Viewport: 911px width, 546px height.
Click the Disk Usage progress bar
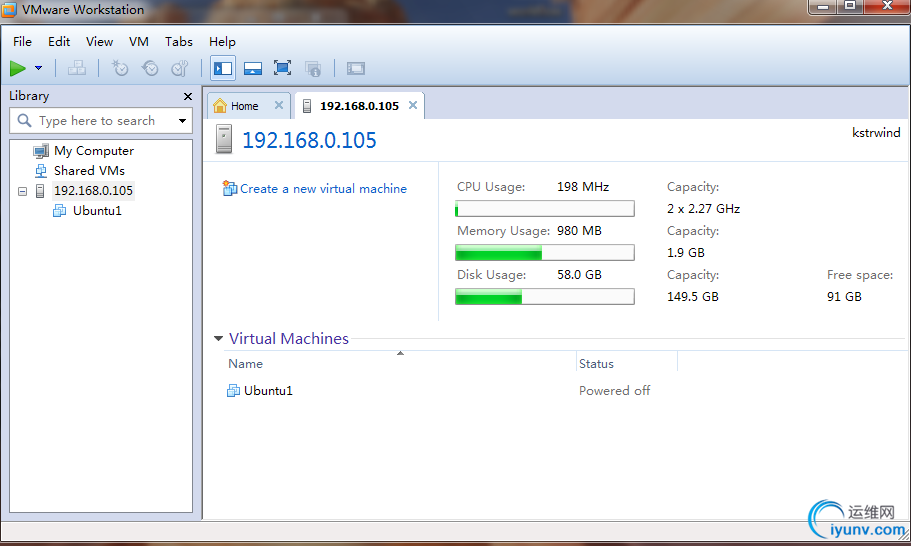pos(545,297)
